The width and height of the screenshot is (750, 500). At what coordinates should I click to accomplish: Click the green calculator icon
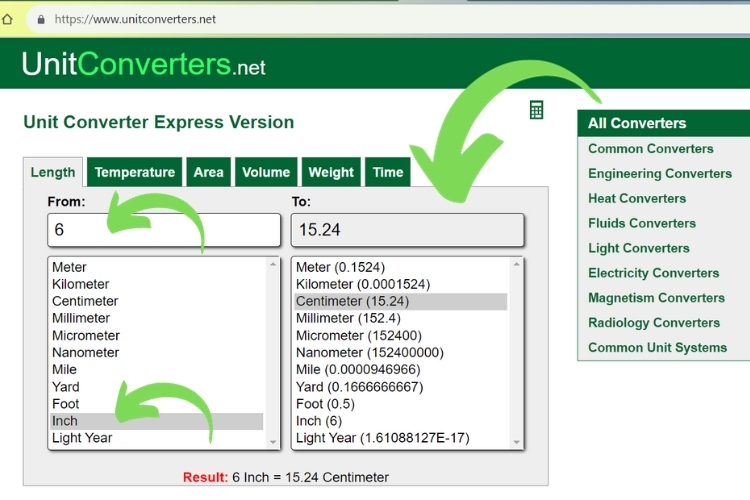(537, 110)
